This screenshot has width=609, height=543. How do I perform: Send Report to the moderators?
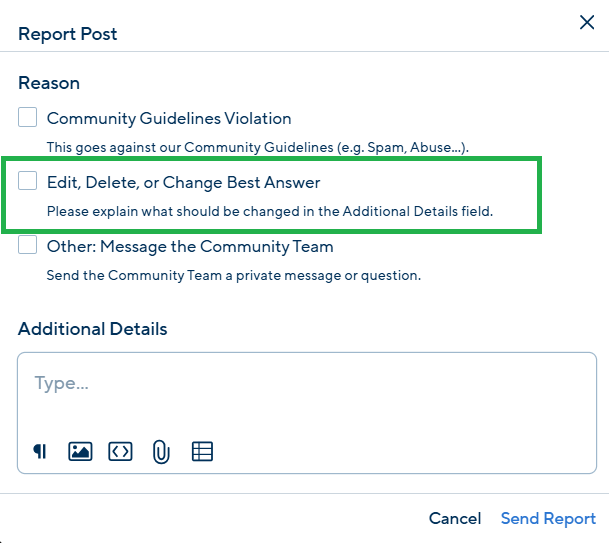548,519
